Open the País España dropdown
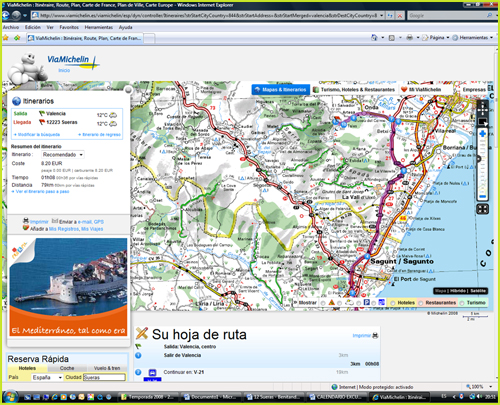The height and width of the screenshot is (405, 500). click(47, 377)
